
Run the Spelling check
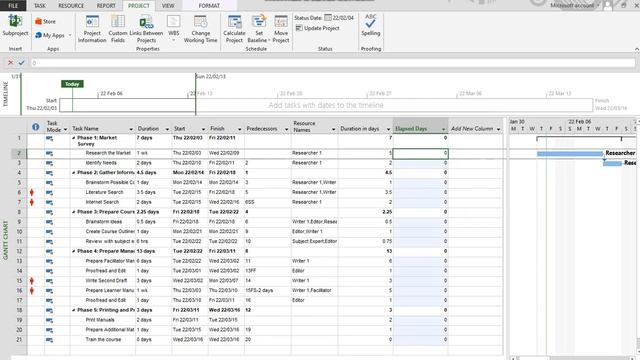coord(371,25)
